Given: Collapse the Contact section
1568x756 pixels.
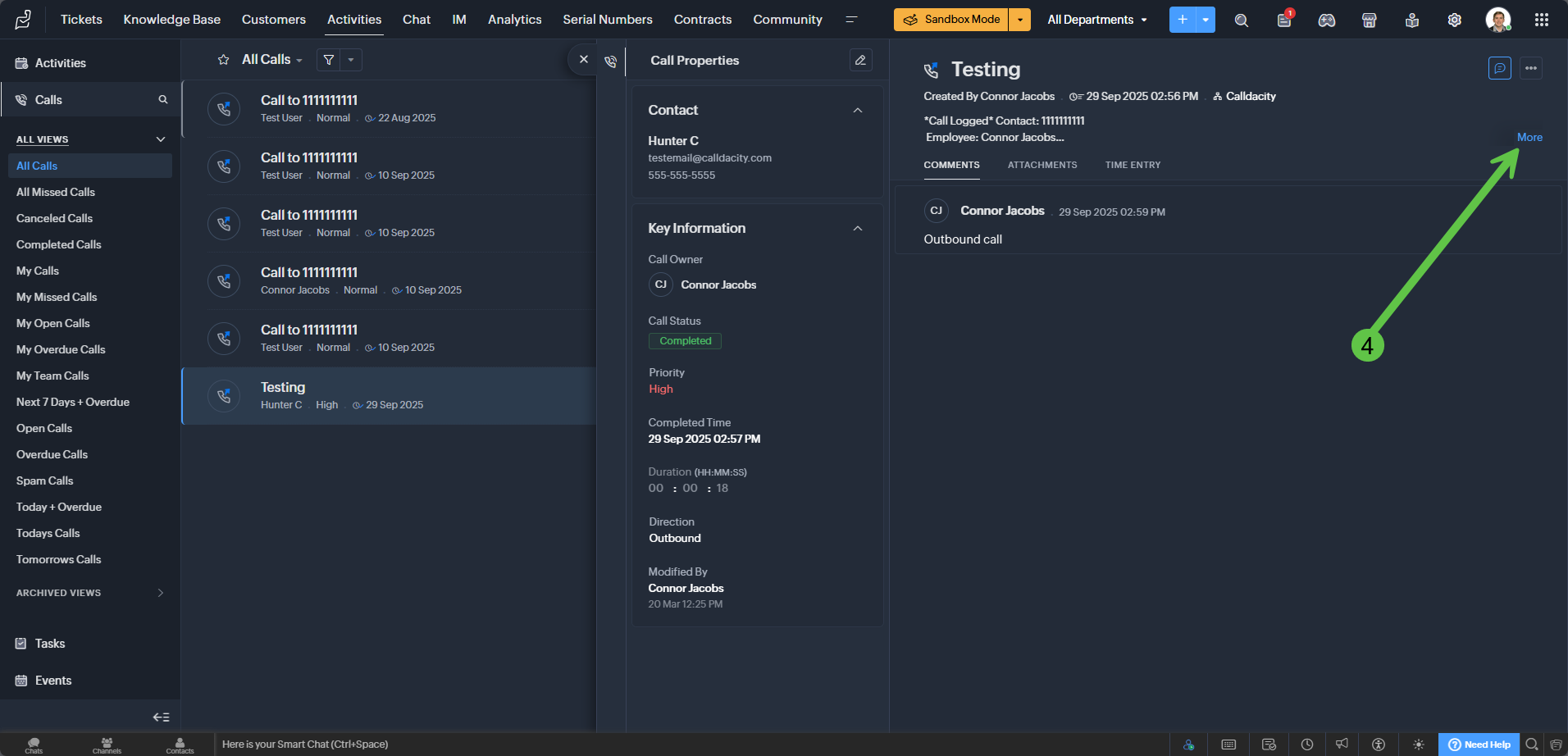Looking at the screenshot, I should pos(858,111).
